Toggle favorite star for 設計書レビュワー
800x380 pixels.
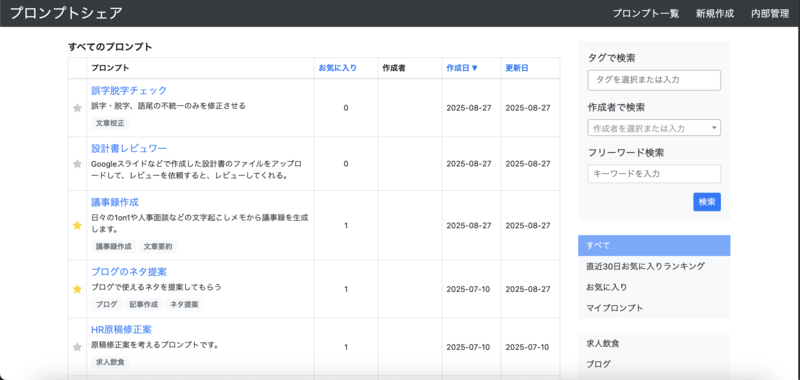77,164
